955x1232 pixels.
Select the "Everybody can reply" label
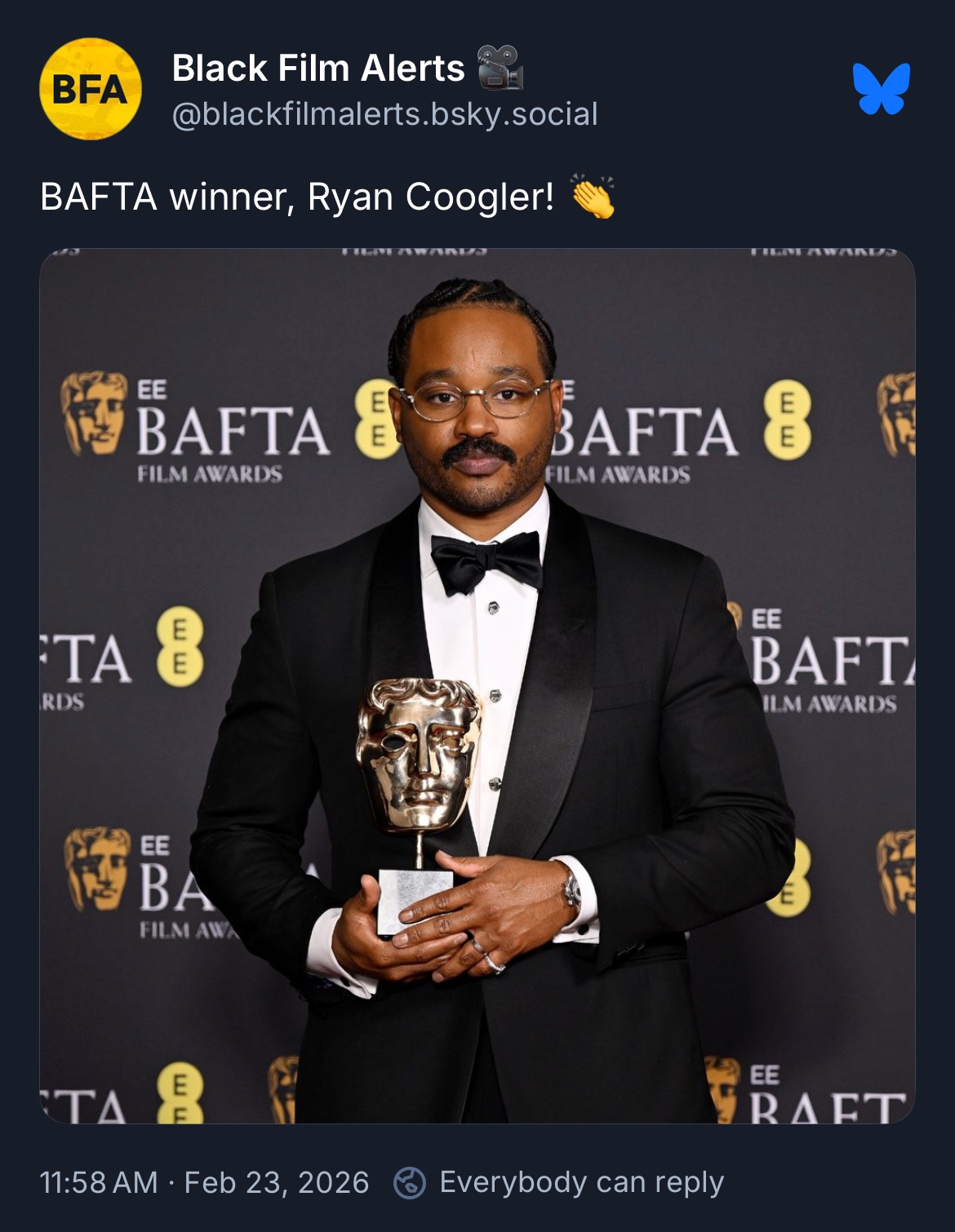coord(582,1182)
